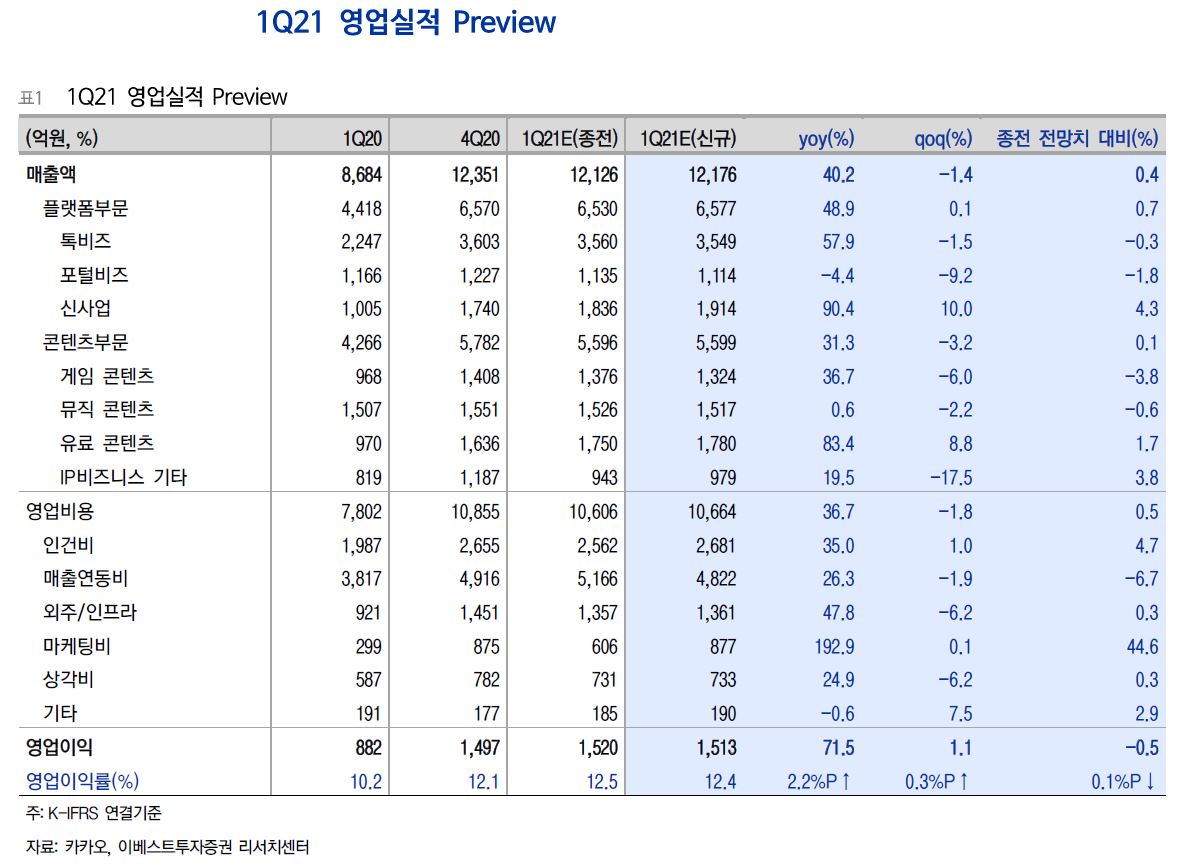The image size is (1183, 867).
Task: Click 콘텐츠부문 4Q20 value '5,782'
Action: [x=479, y=343]
